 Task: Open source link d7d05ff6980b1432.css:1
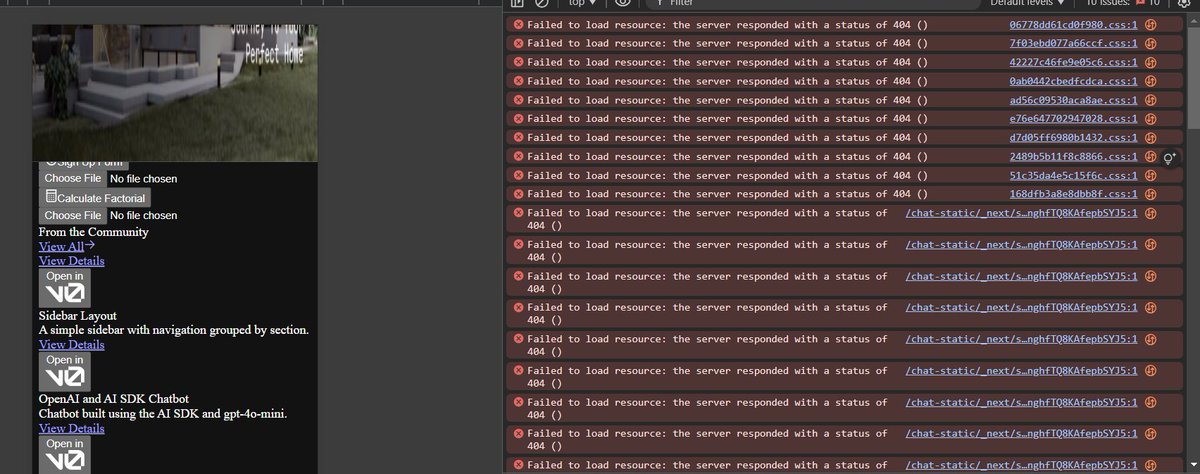coord(1073,137)
